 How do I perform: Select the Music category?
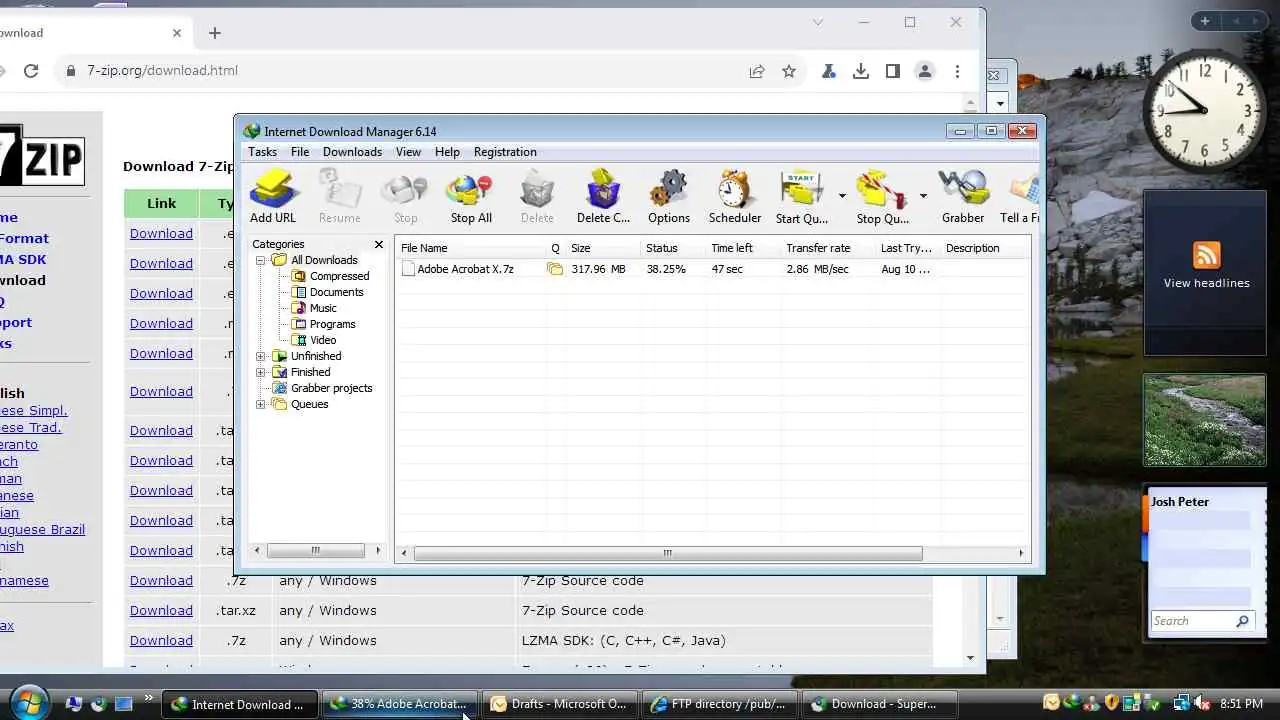coord(323,308)
